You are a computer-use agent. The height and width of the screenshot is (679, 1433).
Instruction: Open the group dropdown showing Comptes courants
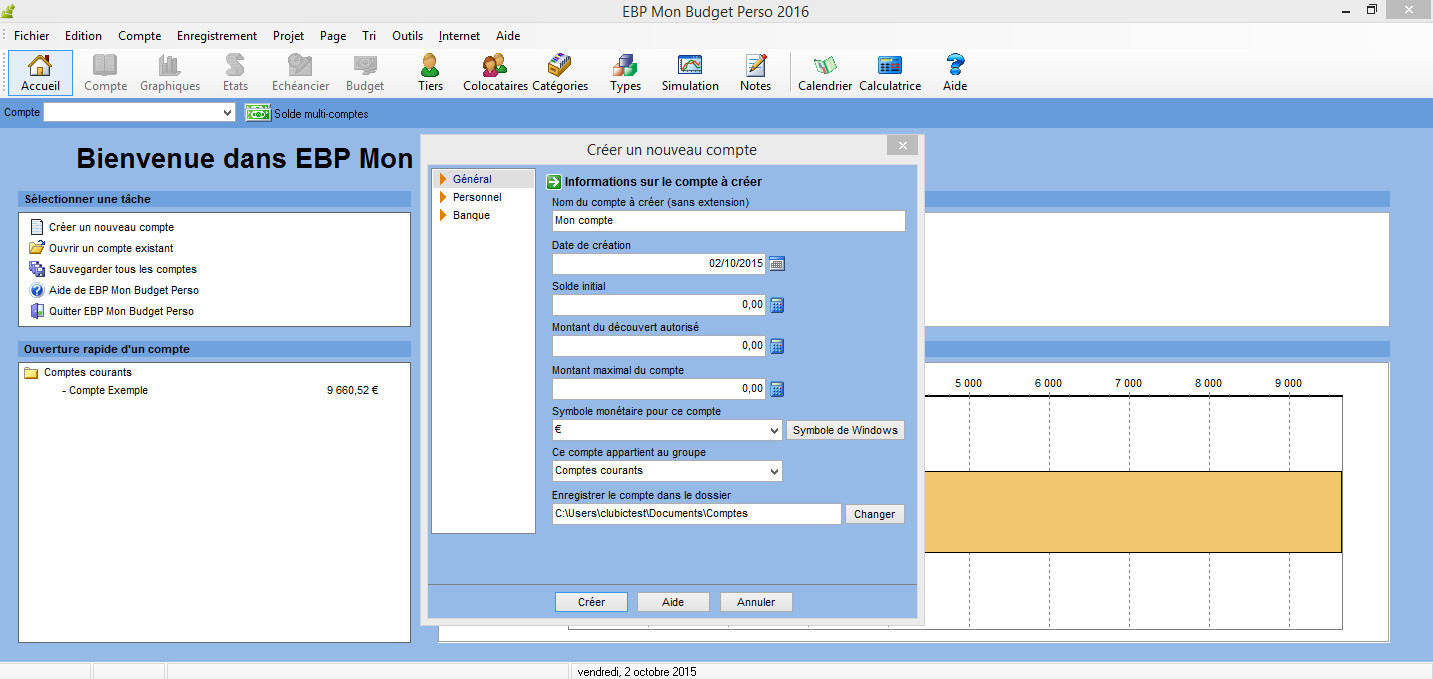[775, 470]
